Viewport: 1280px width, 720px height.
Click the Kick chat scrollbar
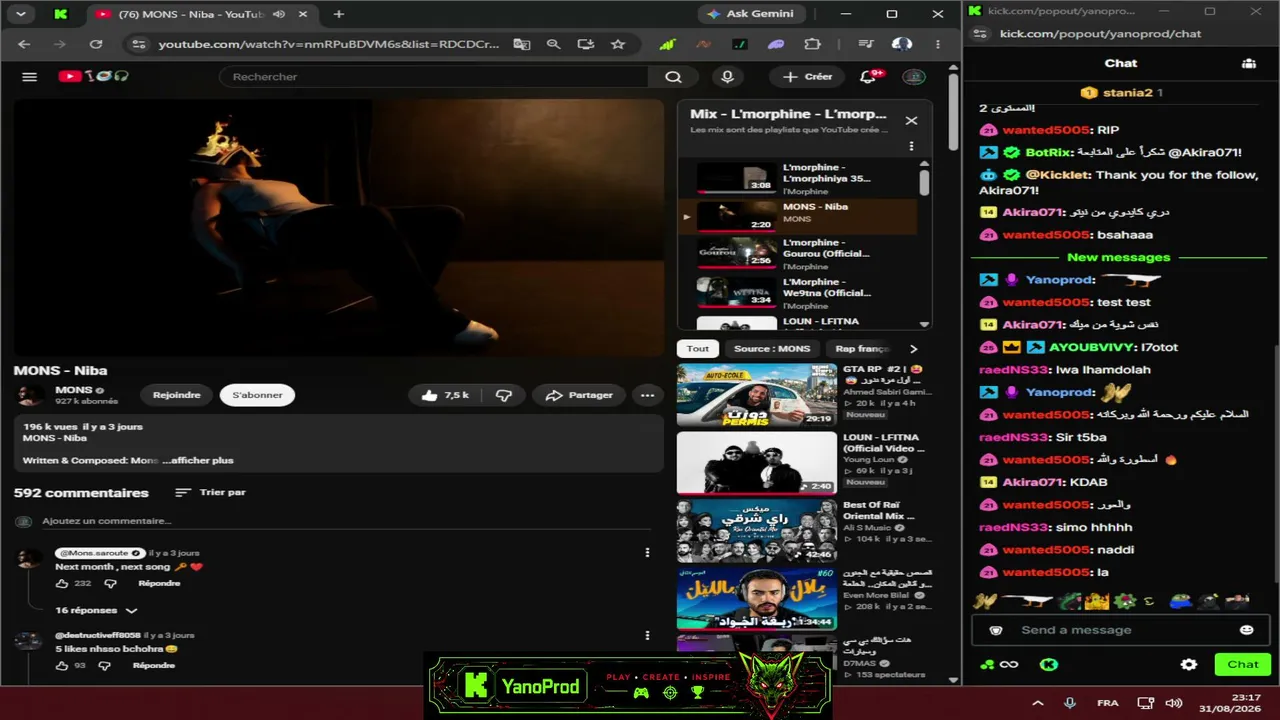(1276, 463)
